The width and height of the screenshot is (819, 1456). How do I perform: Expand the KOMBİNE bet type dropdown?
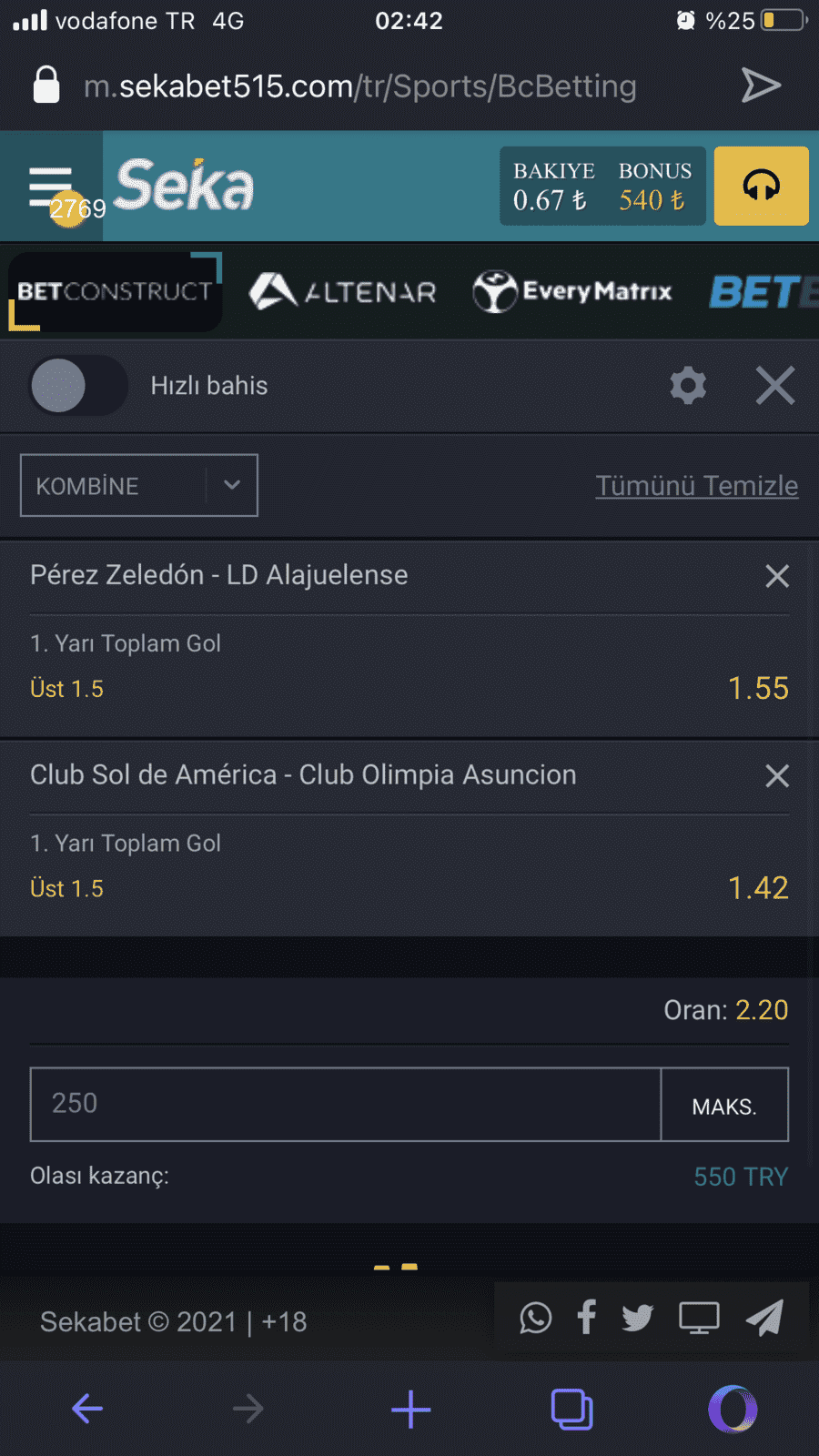coord(139,485)
